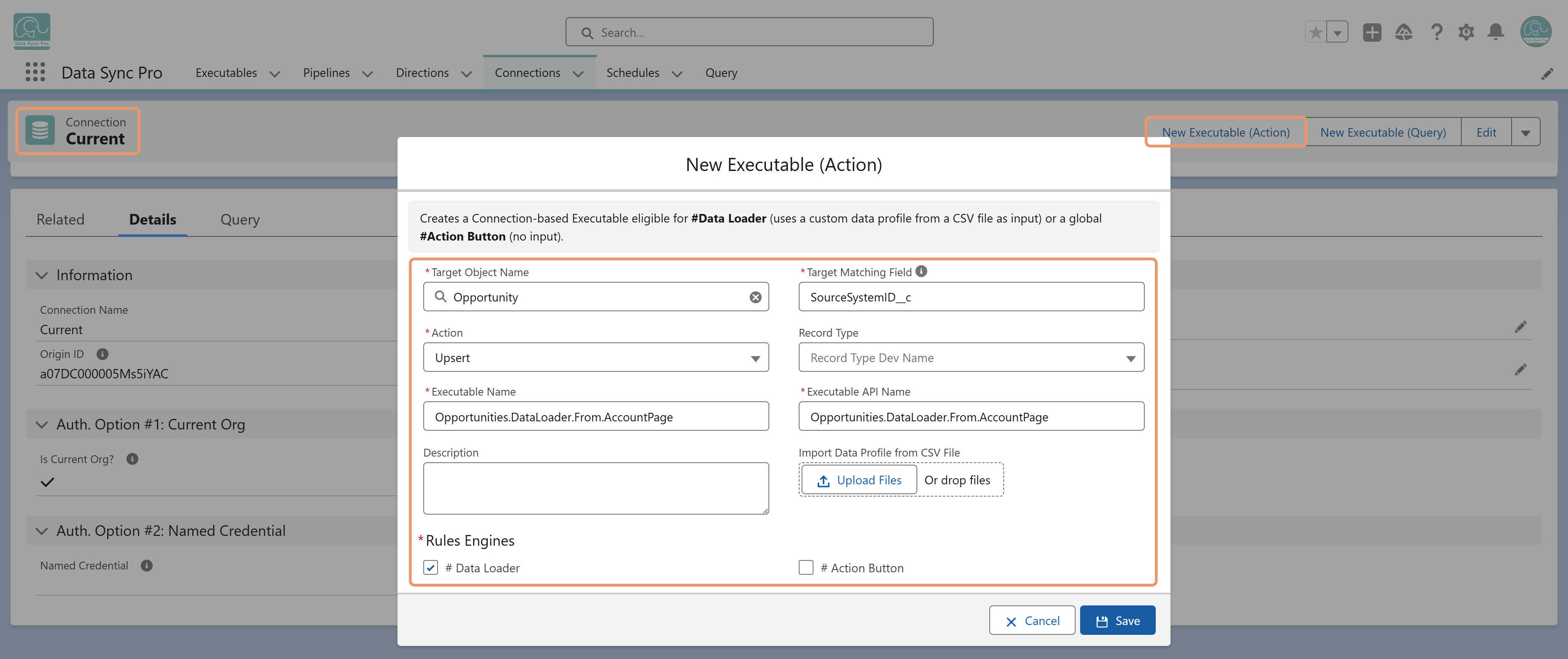This screenshot has width=1568, height=659.
Task: Open the App Launcher grid icon
Action: pyautogui.click(x=35, y=72)
